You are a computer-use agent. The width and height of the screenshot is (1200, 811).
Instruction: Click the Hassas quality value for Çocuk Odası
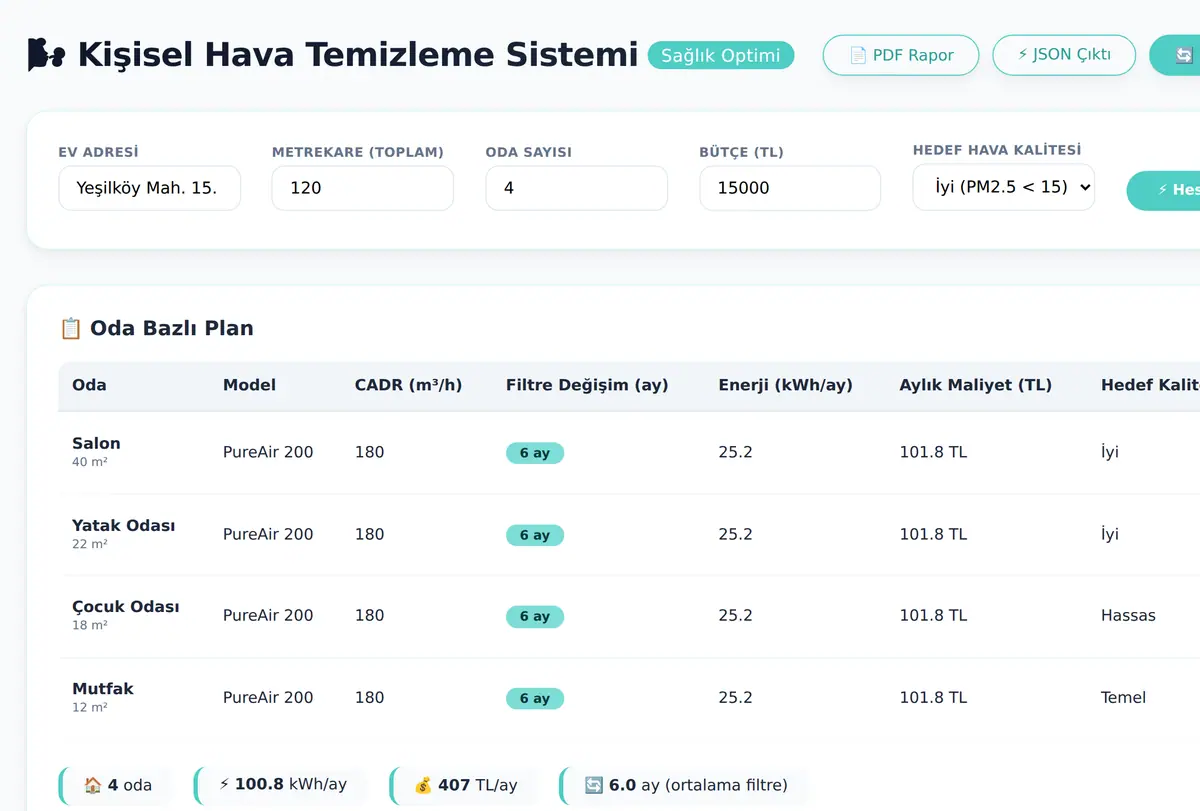1128,615
